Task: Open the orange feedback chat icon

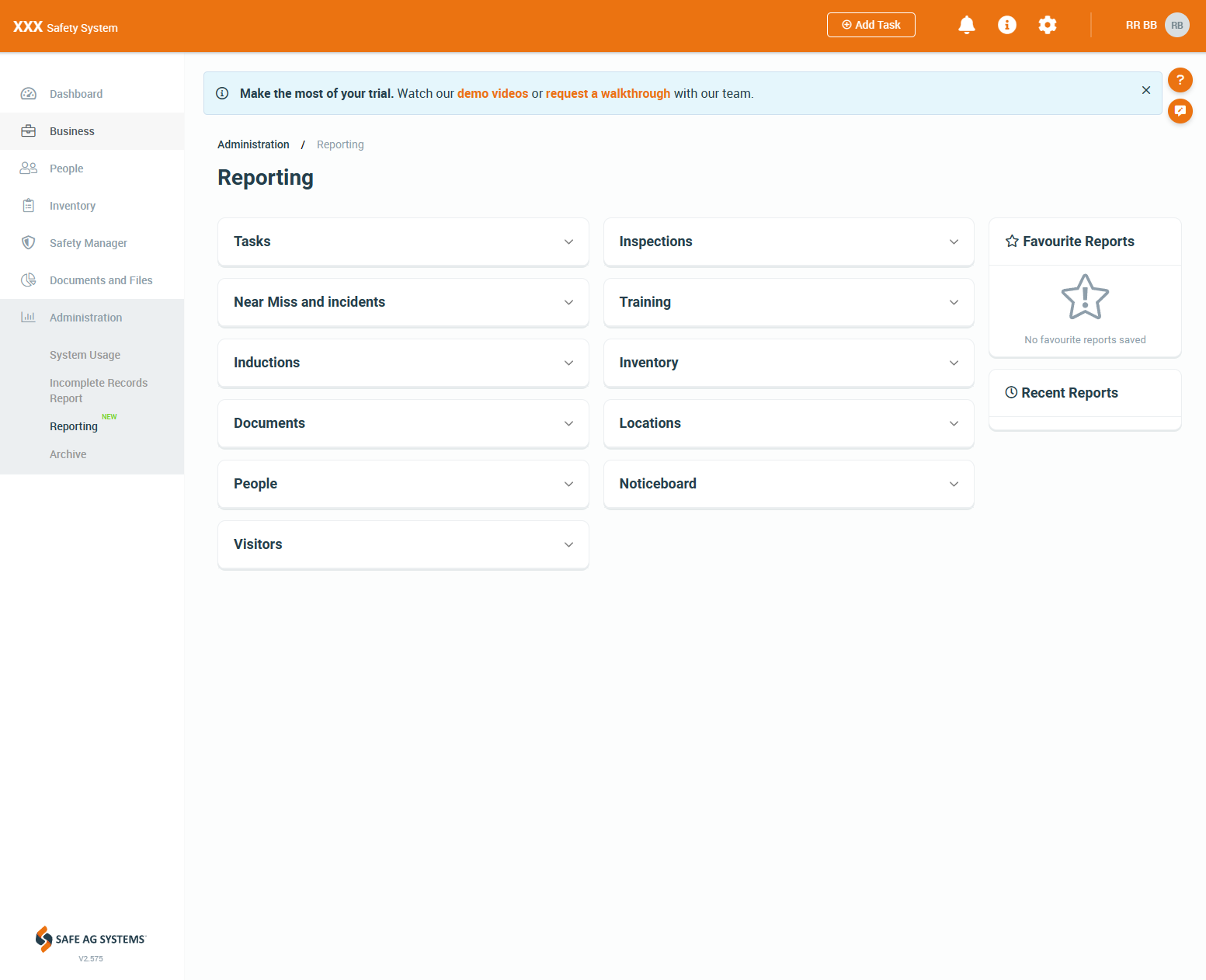Action: (1180, 111)
